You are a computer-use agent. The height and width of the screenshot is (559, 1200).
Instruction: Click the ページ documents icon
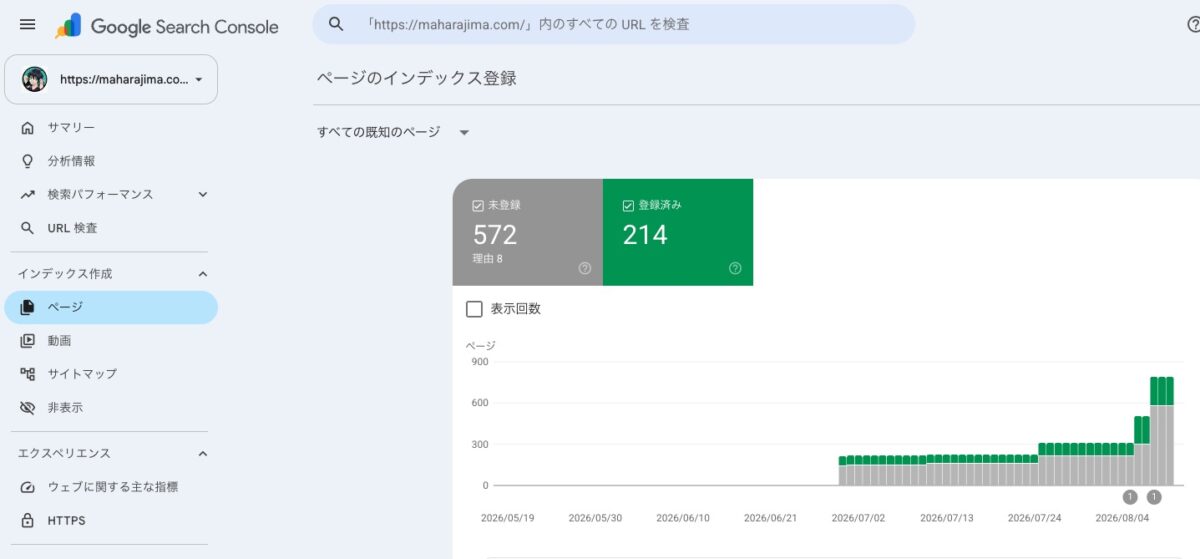[x=27, y=307]
